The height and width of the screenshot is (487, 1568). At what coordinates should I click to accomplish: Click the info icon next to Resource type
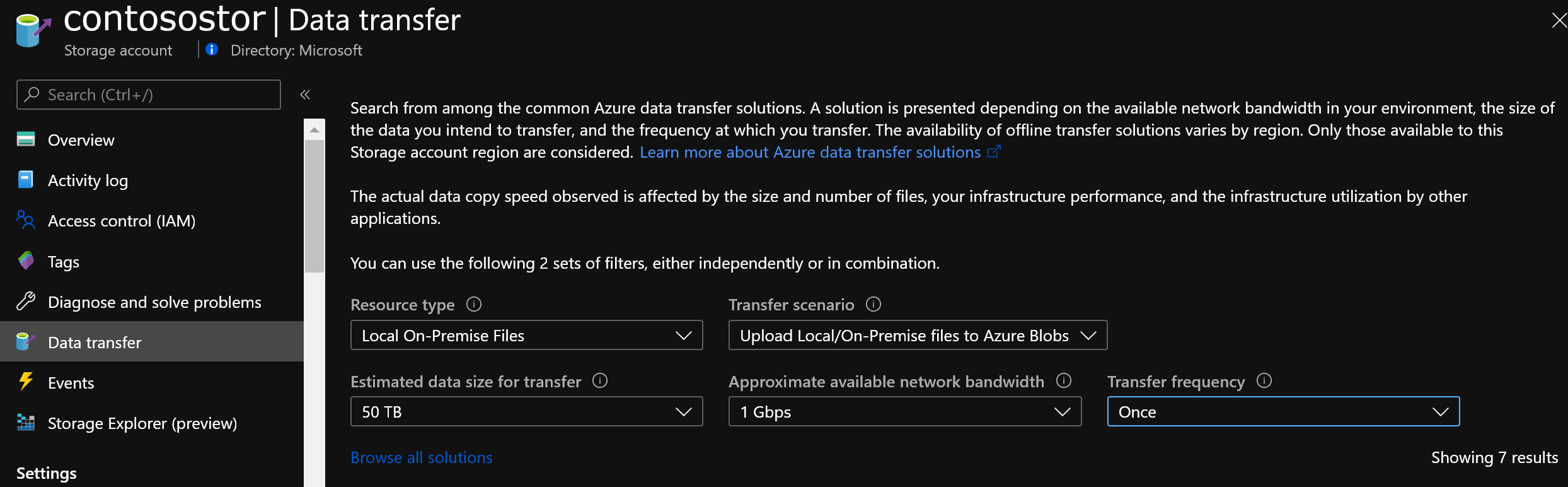[x=474, y=304]
